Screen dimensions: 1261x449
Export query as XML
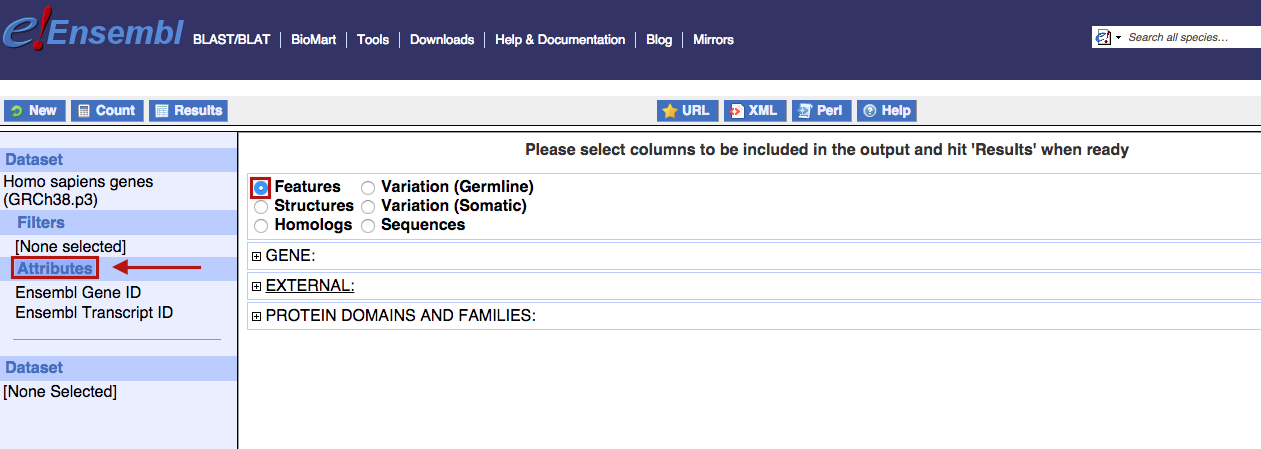(x=755, y=111)
